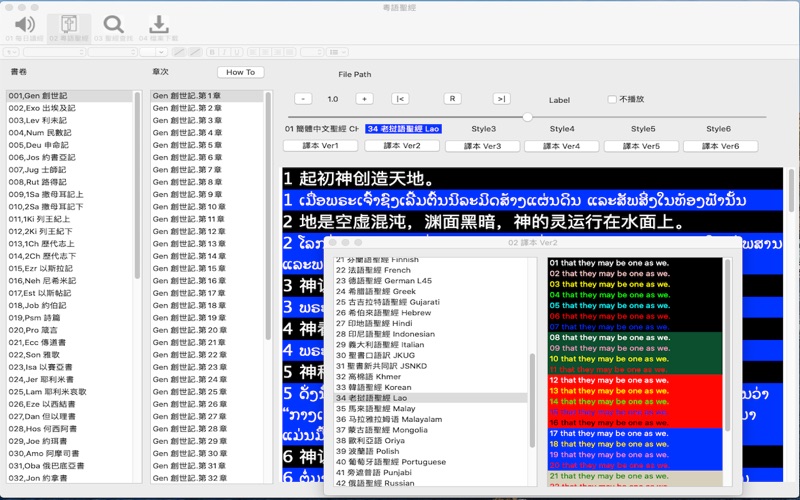The width and height of the screenshot is (800, 500).
Task: Click the How To button
Action: [x=240, y=72]
